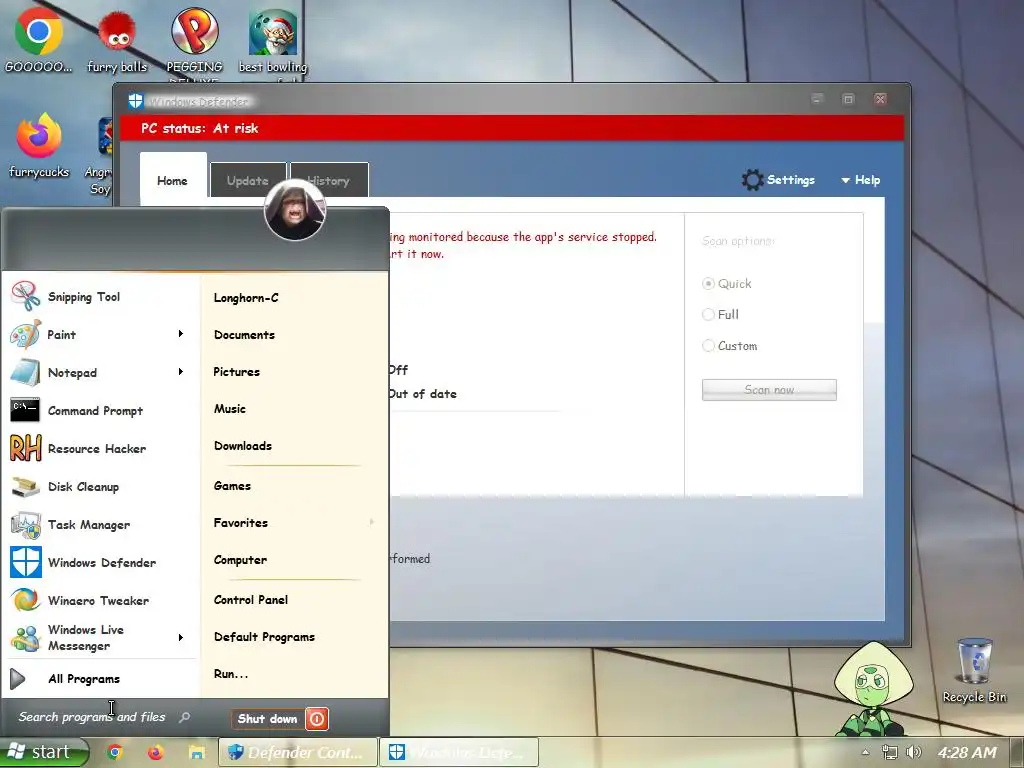Image resolution: width=1024 pixels, height=768 pixels.
Task: Click the Shut down button
Action: coord(268,719)
